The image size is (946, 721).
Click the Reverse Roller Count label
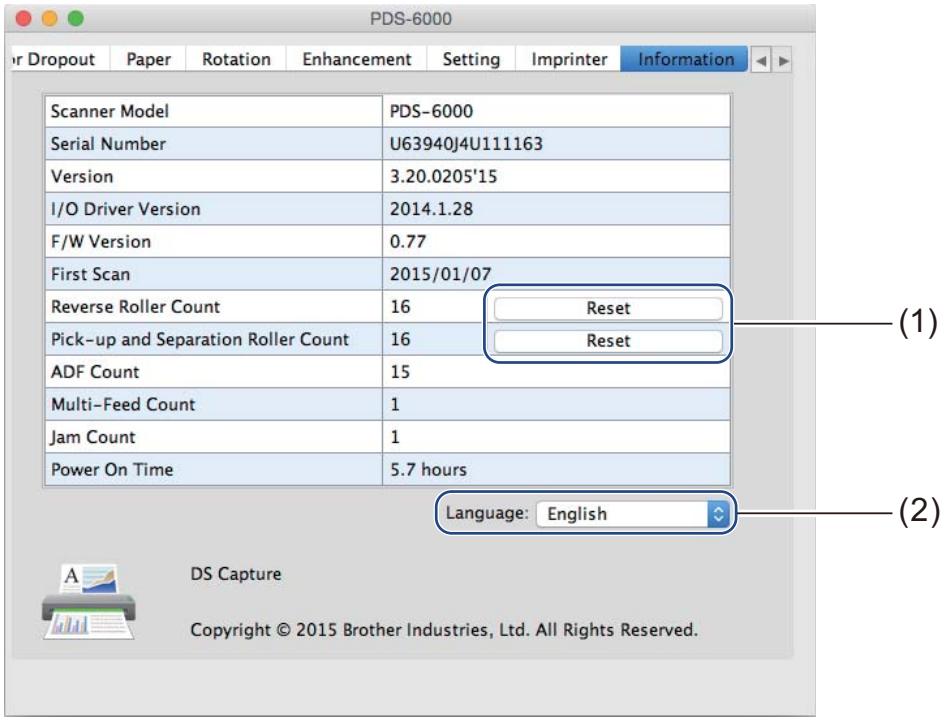point(136,307)
